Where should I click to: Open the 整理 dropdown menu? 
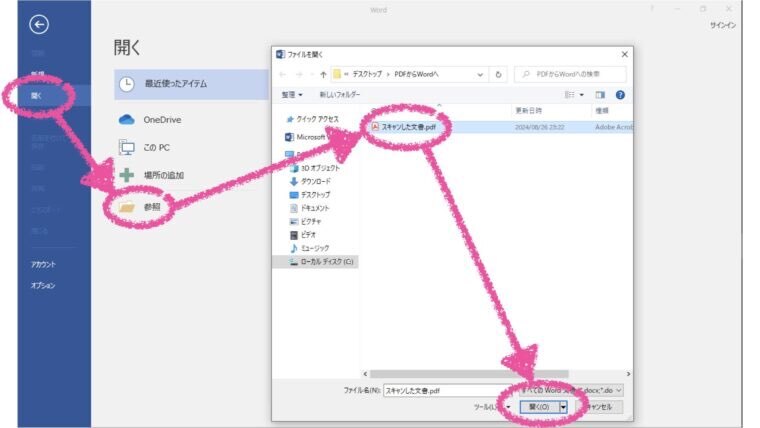tap(292, 95)
